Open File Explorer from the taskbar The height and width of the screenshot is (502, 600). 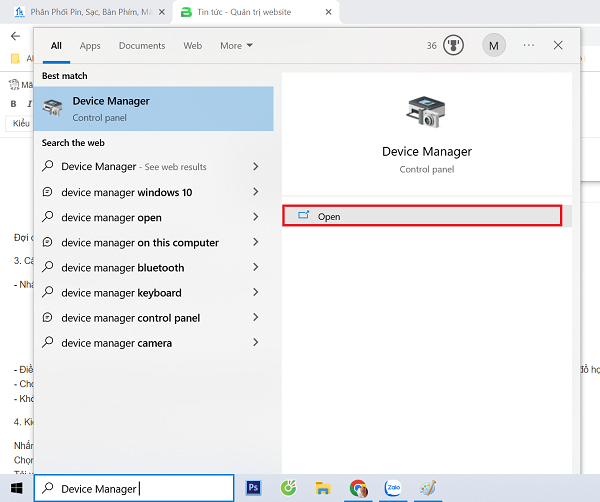pyautogui.click(x=323, y=488)
